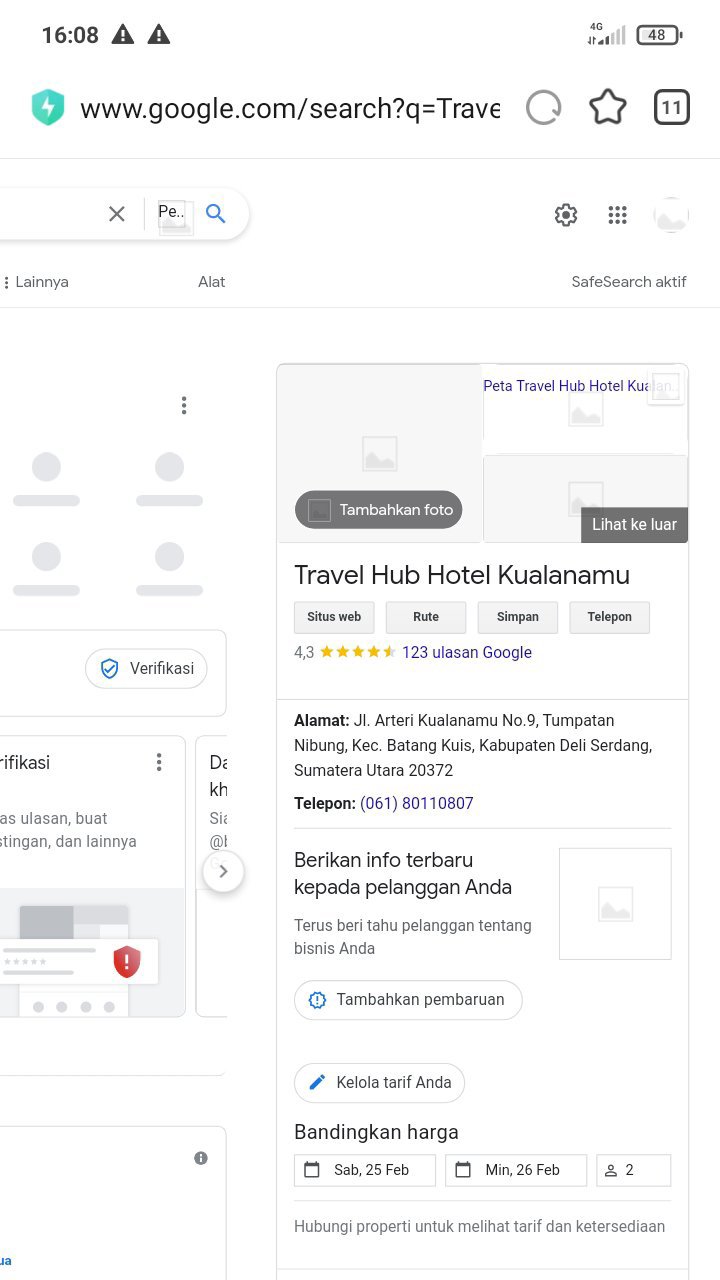Tap the browser shield security icon

48,108
